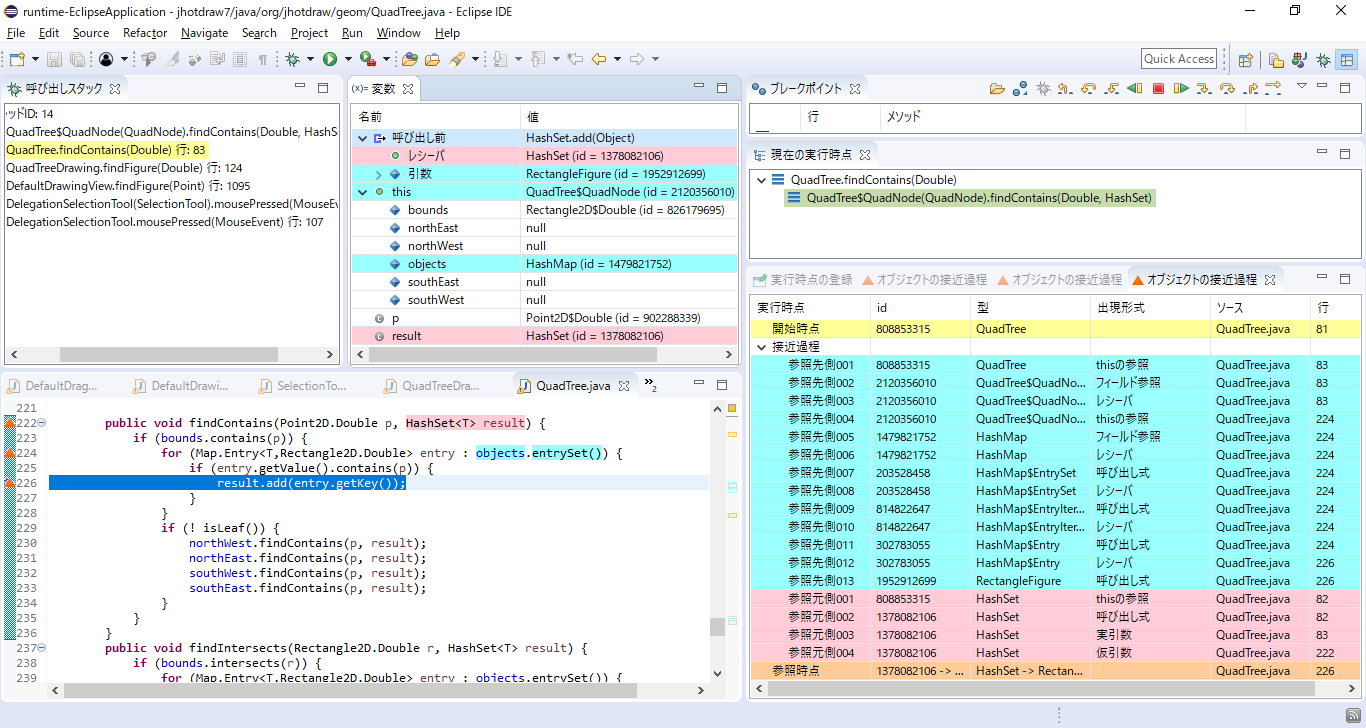Show hidden editor tabs chevron list
The width and height of the screenshot is (1366, 728).
[650, 384]
